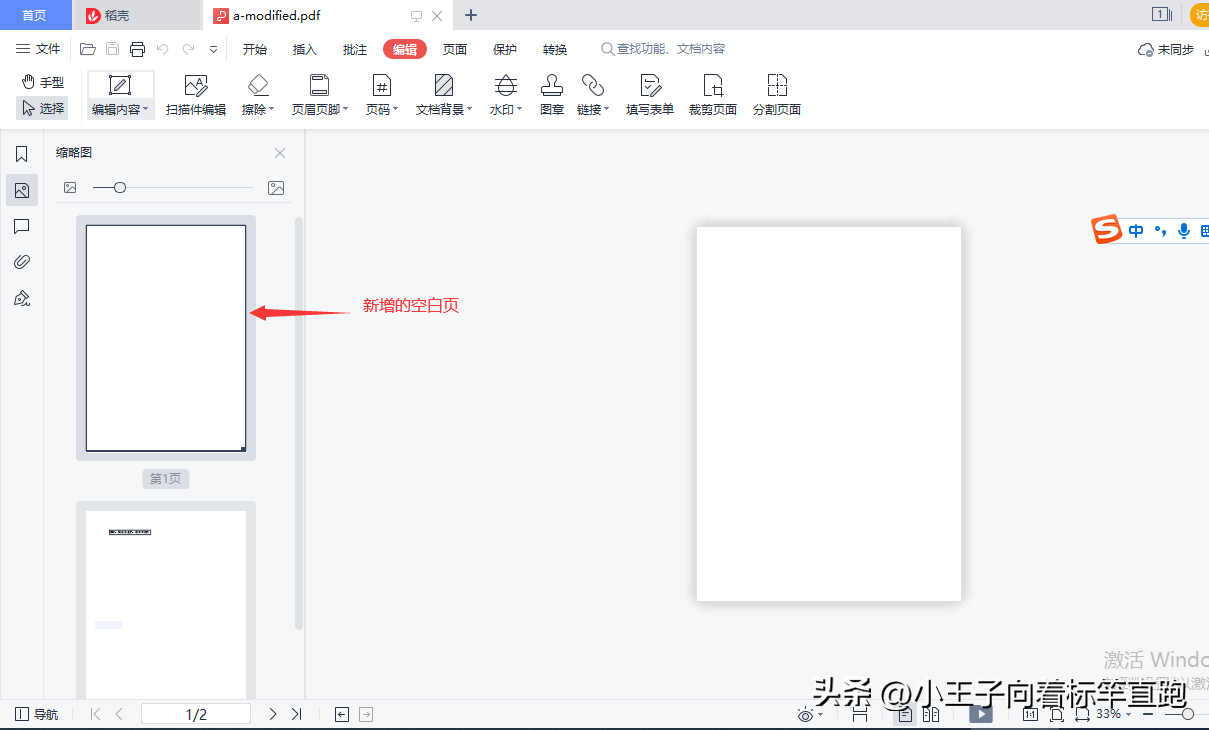Viewport: 1209px width, 730px height.
Task: Click the 未同步 cloud sync button
Action: (x=1167, y=49)
